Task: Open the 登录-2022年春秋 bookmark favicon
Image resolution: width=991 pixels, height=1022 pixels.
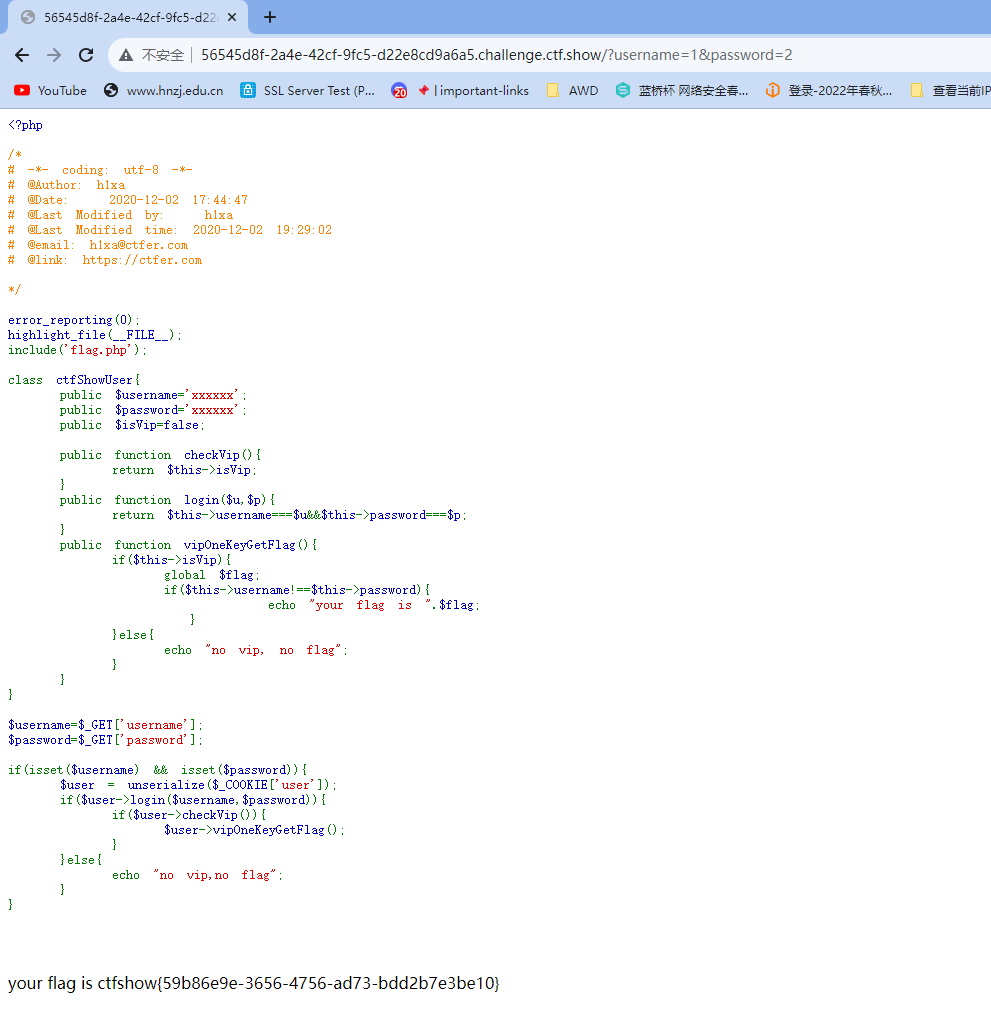Action: pyautogui.click(x=773, y=91)
